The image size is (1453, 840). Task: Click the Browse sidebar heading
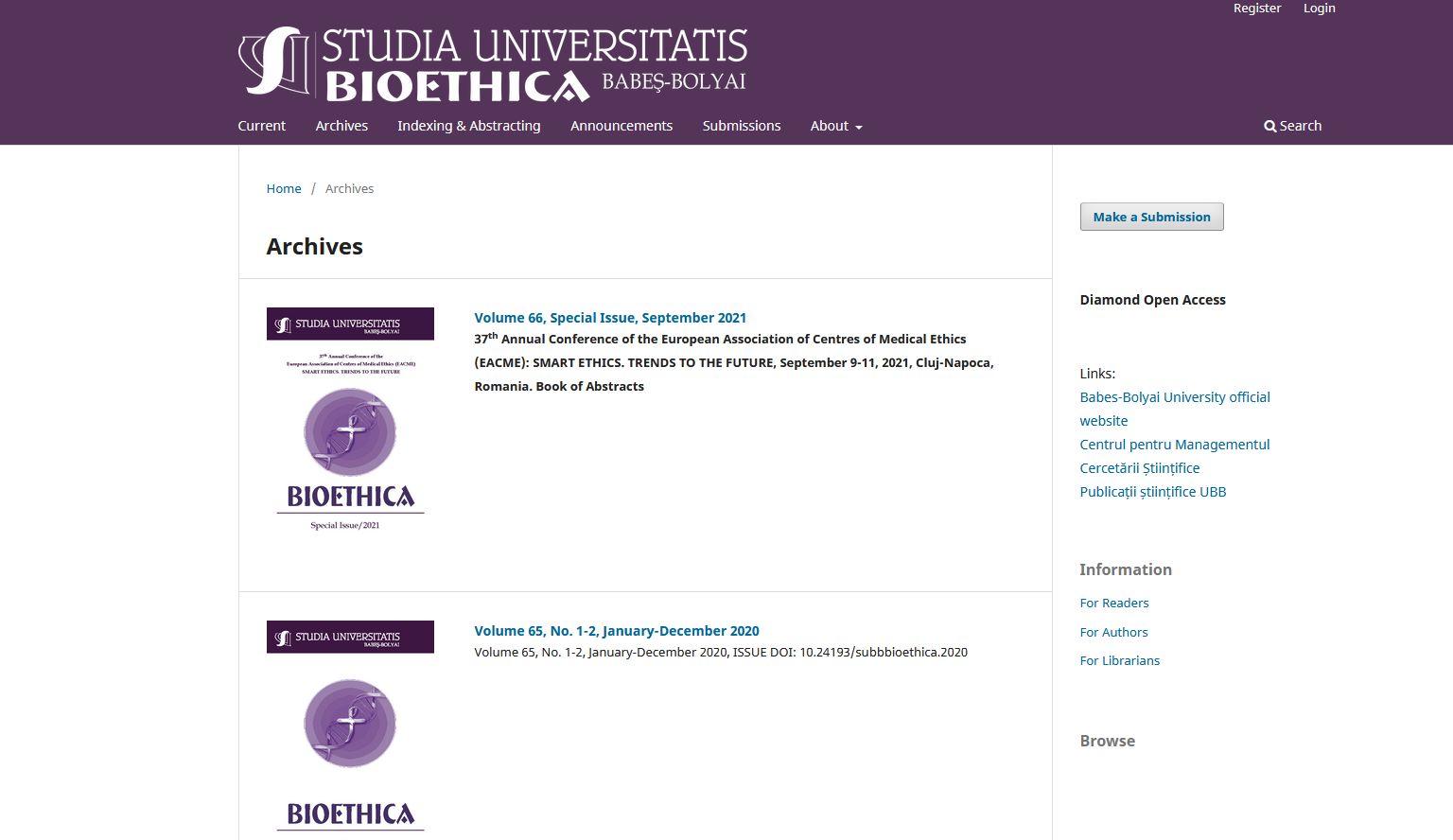pyautogui.click(x=1107, y=741)
